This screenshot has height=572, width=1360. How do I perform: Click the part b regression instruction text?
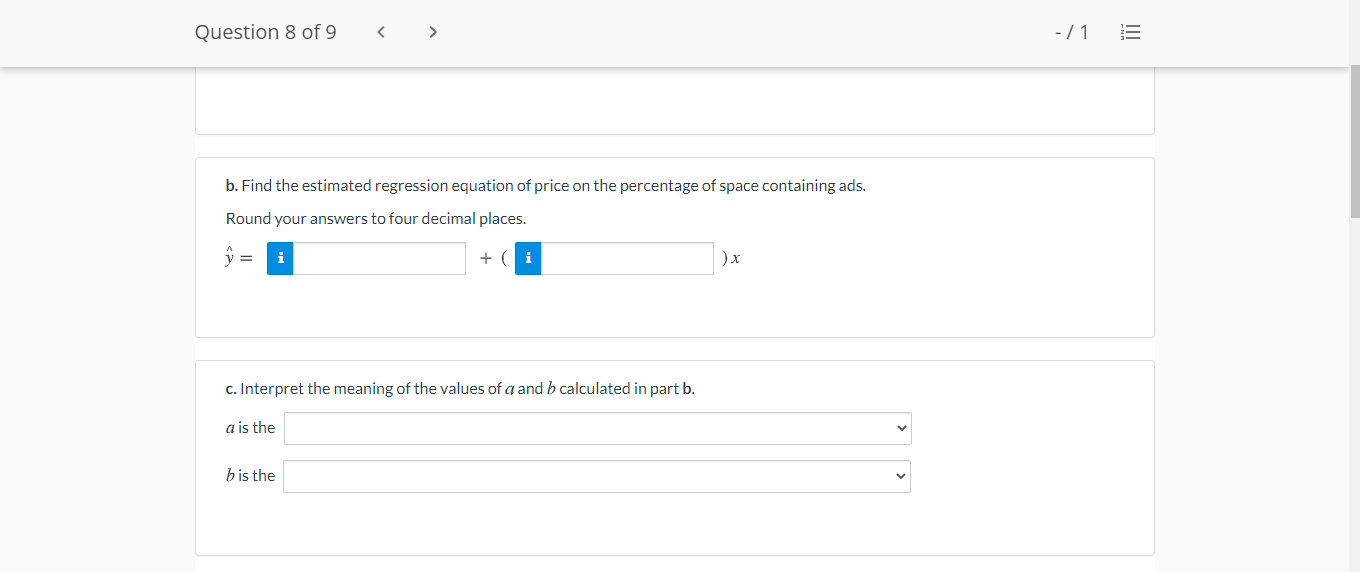click(x=545, y=186)
